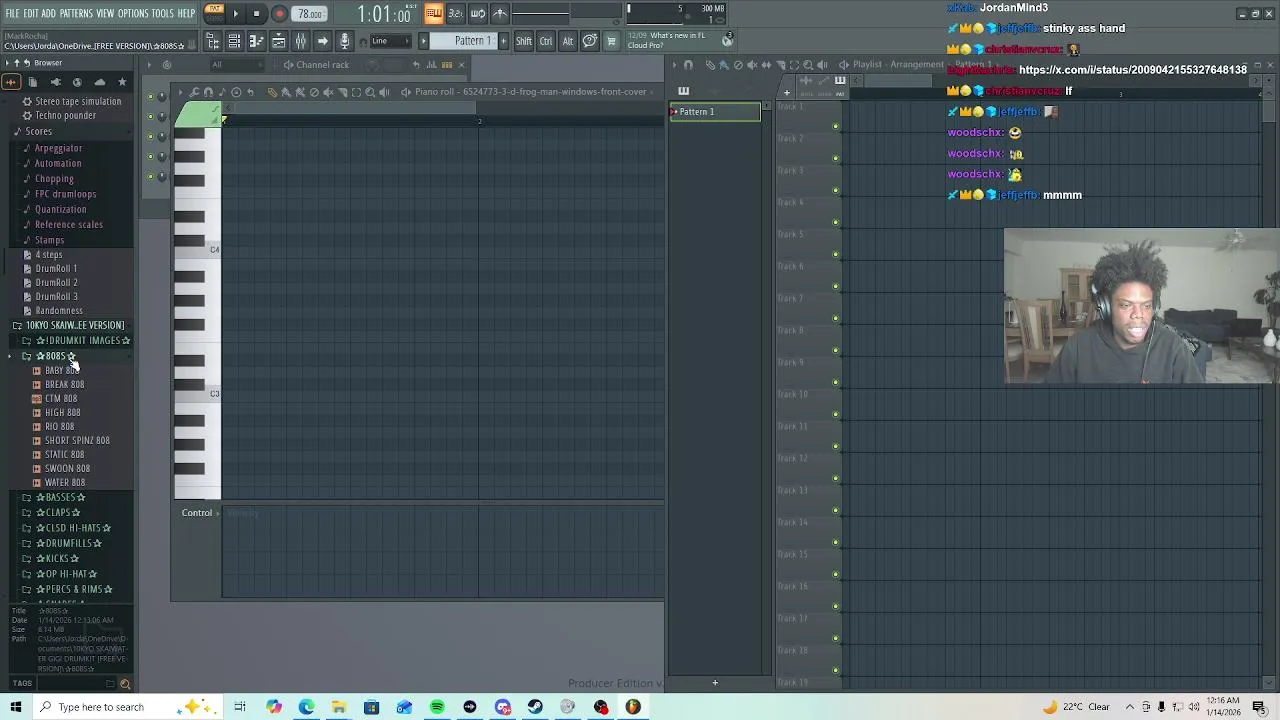Image resolution: width=1280 pixels, height=720 pixels.
Task: Toggle magnet snap icon in Piano roll
Action: [208, 92]
